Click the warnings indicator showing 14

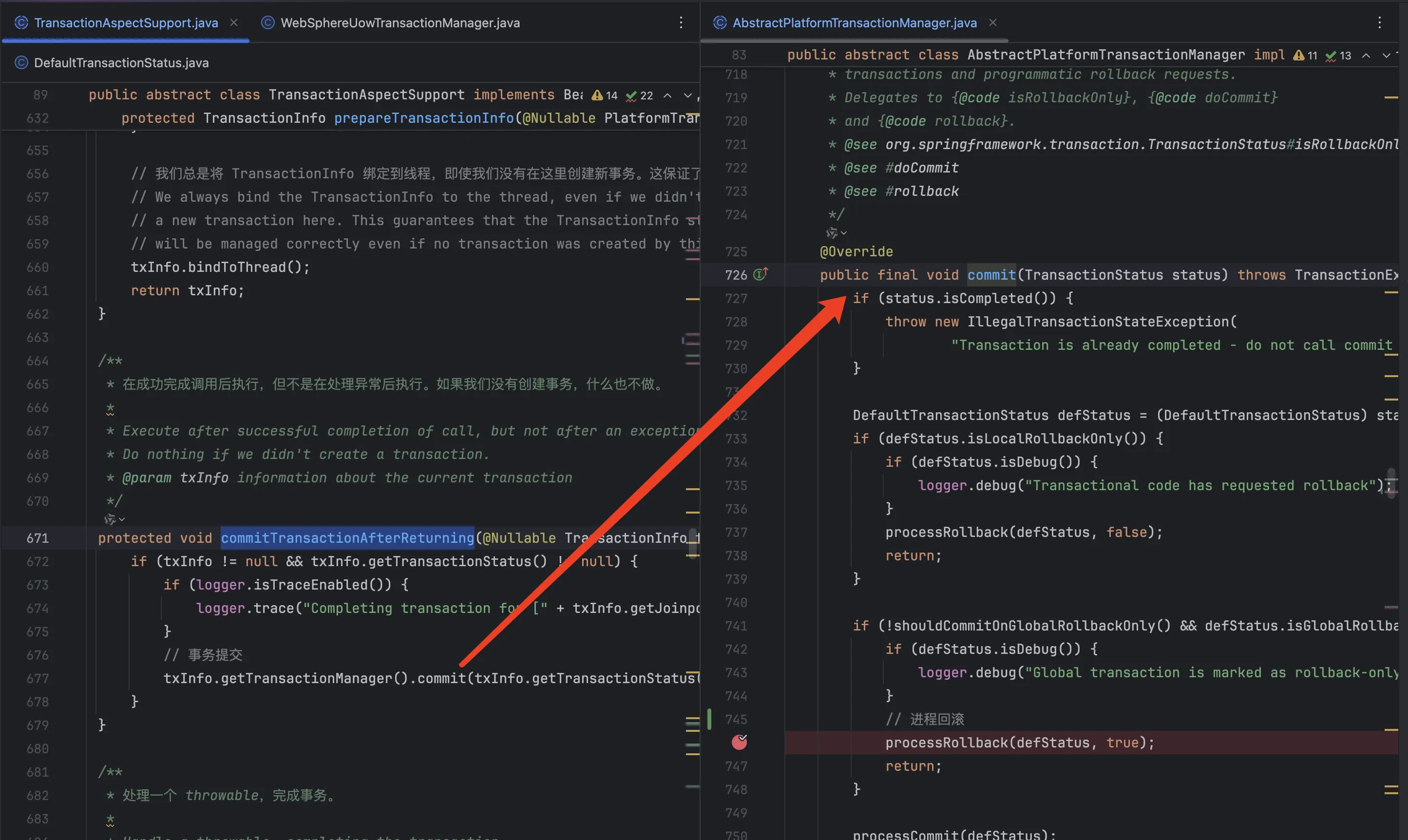(605, 95)
